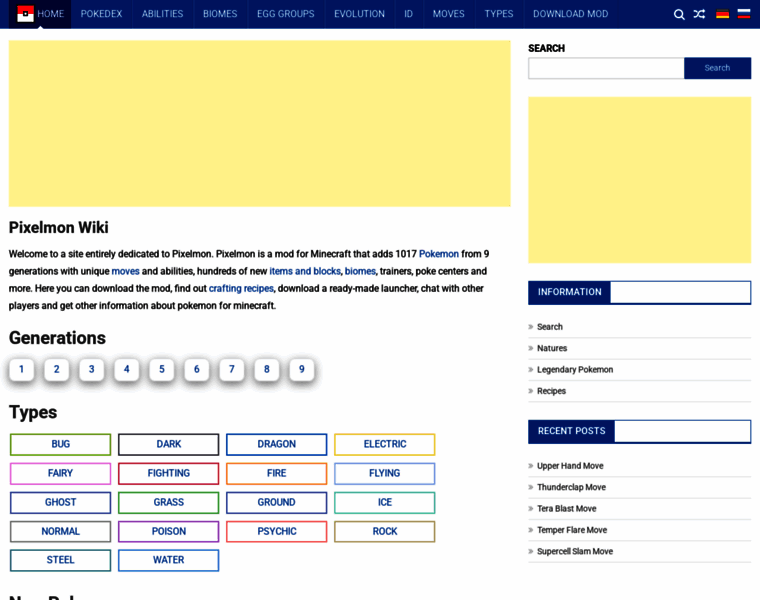Viewport: 760px width, 600px height.
Task: Open the Fighting type button
Action: [169, 474]
